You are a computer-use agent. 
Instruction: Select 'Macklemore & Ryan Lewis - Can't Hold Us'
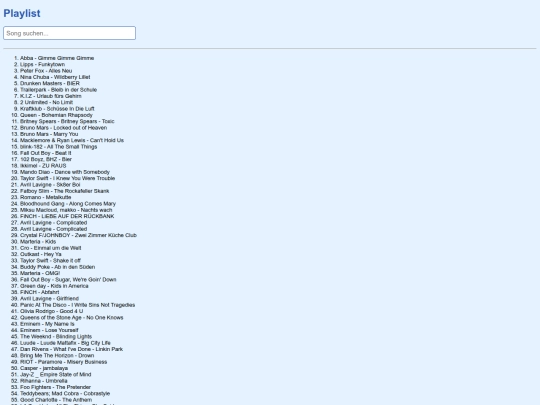72,140
